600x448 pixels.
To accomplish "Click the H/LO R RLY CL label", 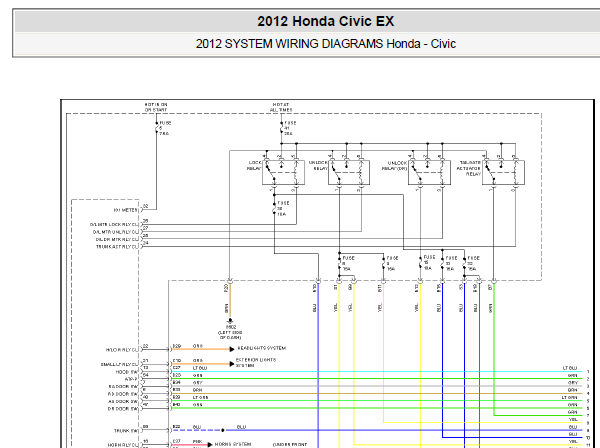I will [122, 350].
